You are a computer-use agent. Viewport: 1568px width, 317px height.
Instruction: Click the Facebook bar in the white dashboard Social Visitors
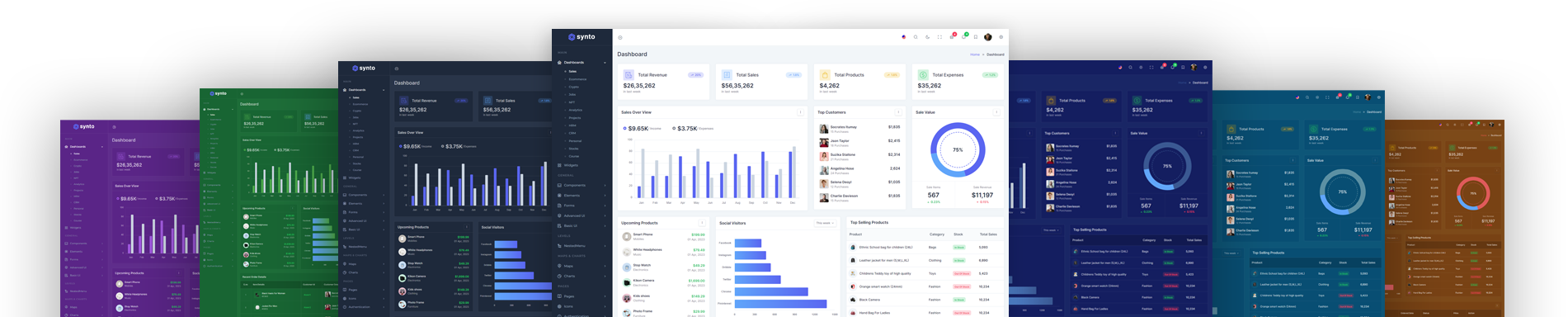(748, 244)
